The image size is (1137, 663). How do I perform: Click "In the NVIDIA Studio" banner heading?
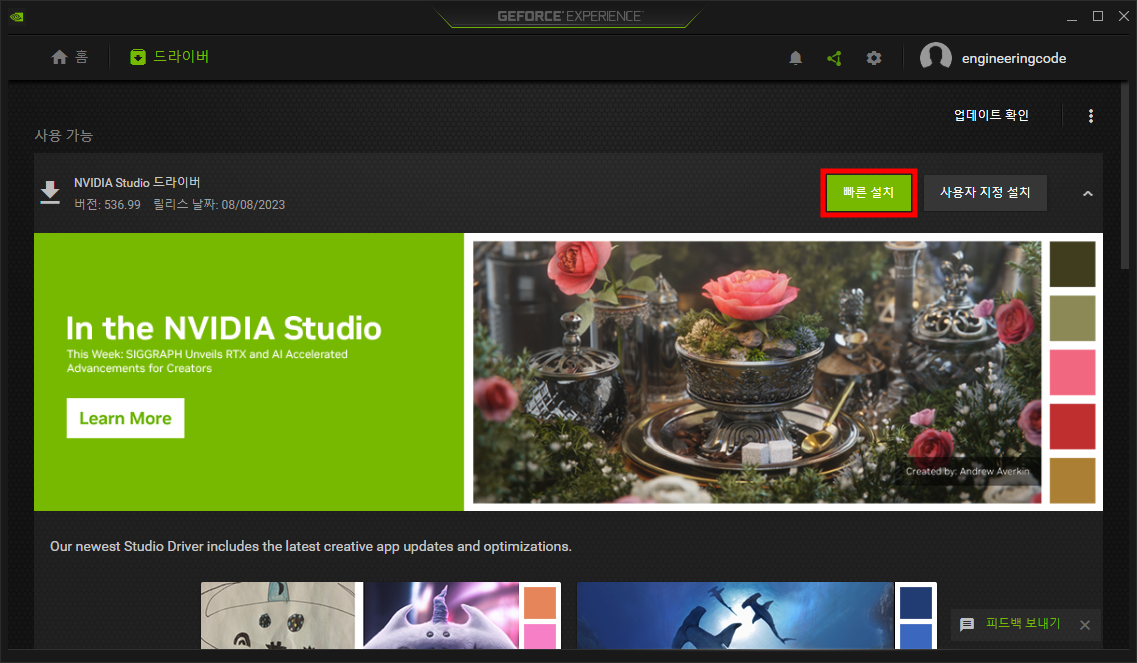pyautogui.click(x=223, y=328)
